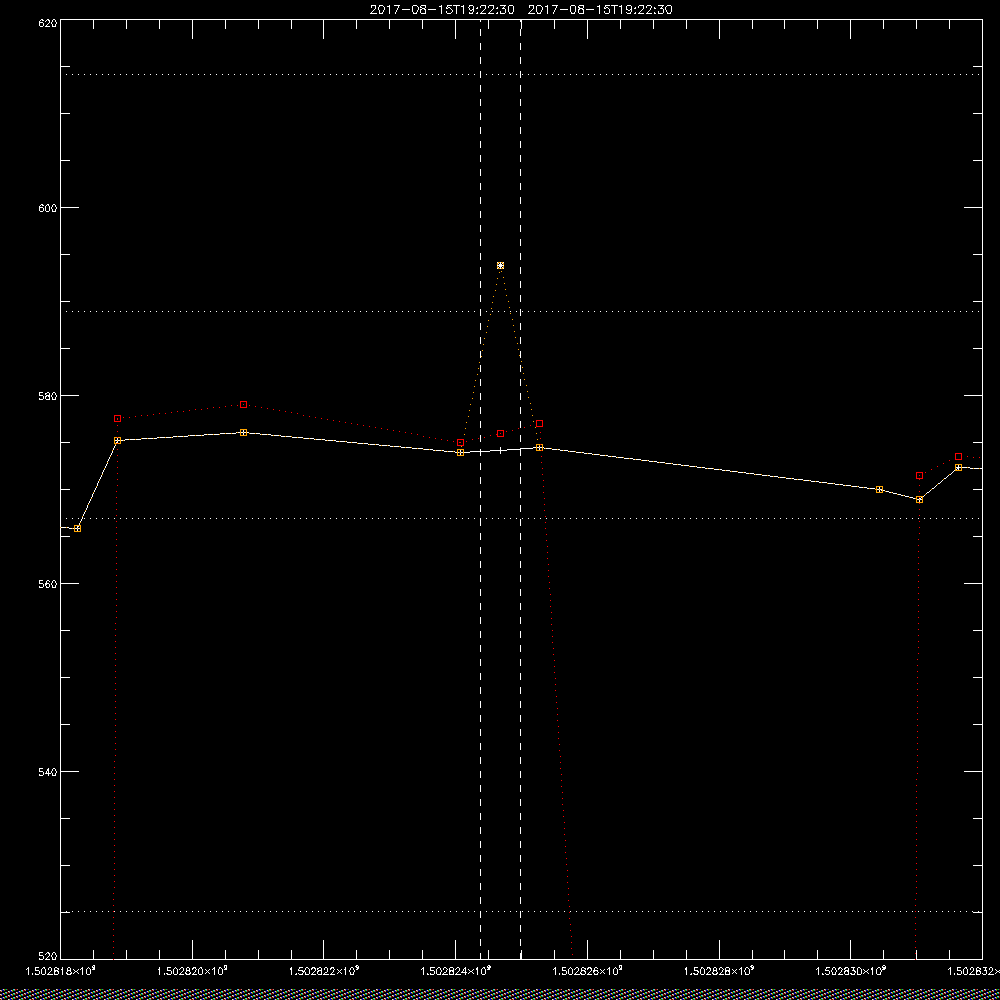Image resolution: width=1000 pixels, height=1000 pixels.
Task: Click the 1.502830×10⁹ x-axis label
Action: pyautogui.click(x=851, y=971)
